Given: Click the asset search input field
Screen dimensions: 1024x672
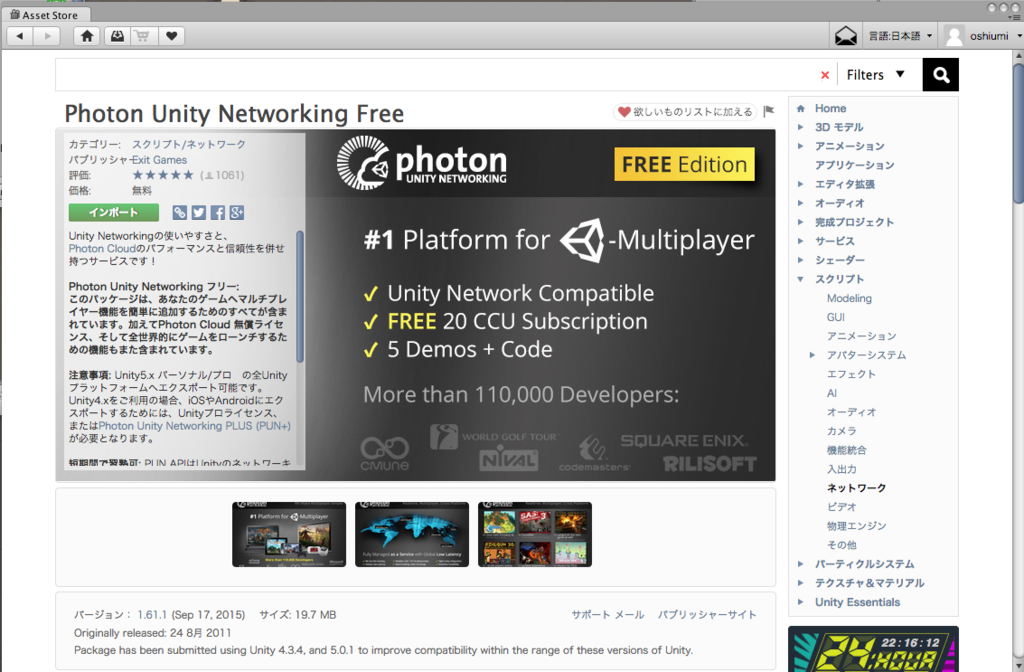Looking at the screenshot, I should click(436, 75).
